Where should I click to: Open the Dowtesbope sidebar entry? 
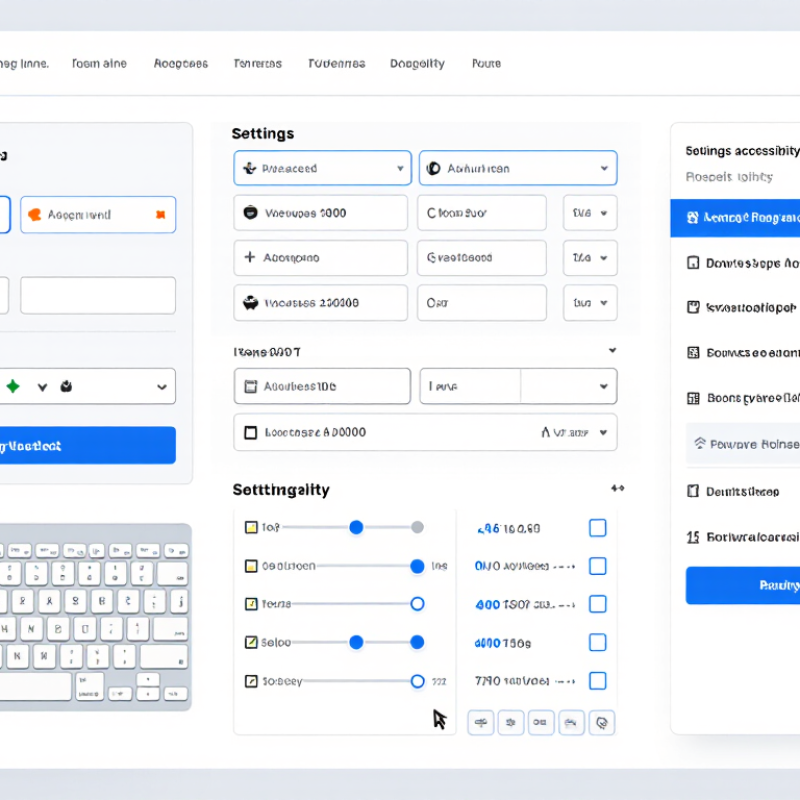pos(743,263)
